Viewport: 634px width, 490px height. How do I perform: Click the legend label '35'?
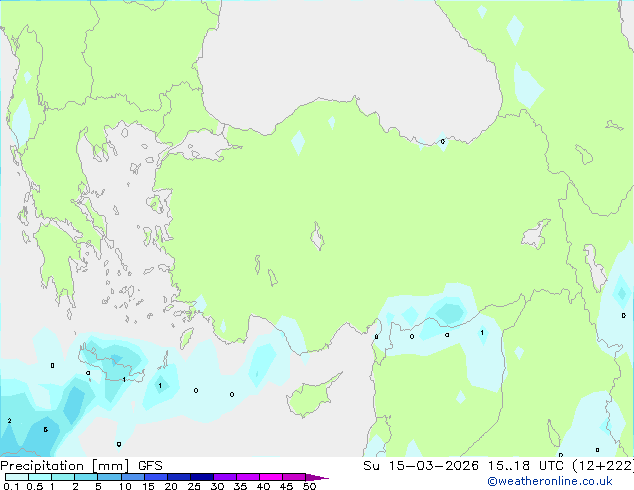pyautogui.click(x=240, y=486)
